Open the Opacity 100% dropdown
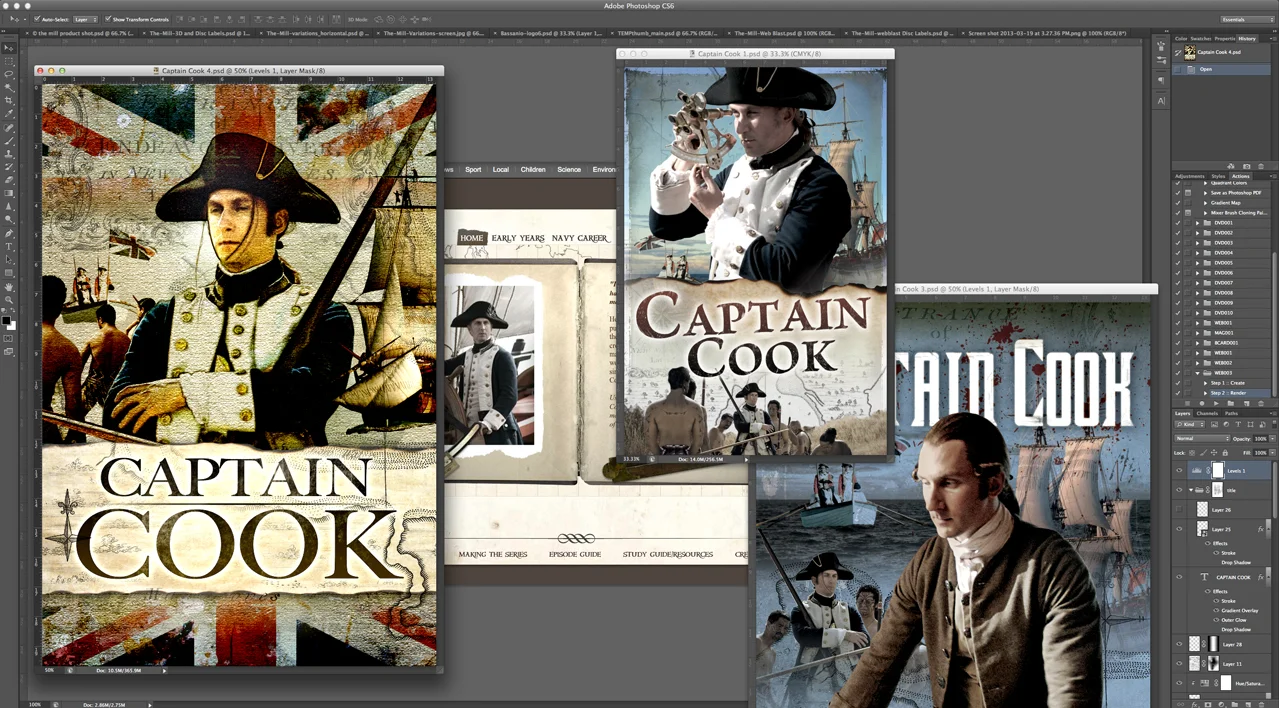 pyautogui.click(x=1271, y=439)
